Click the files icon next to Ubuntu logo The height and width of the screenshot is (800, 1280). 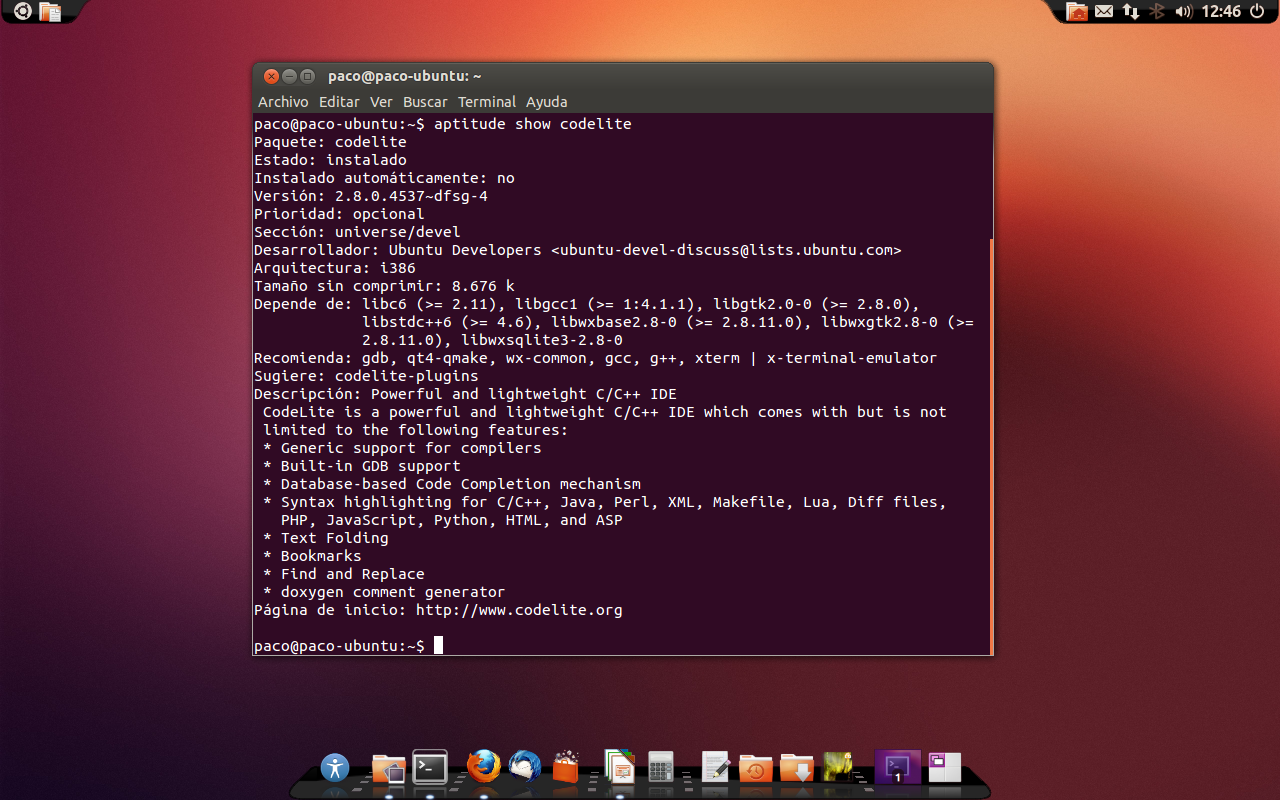coord(50,12)
